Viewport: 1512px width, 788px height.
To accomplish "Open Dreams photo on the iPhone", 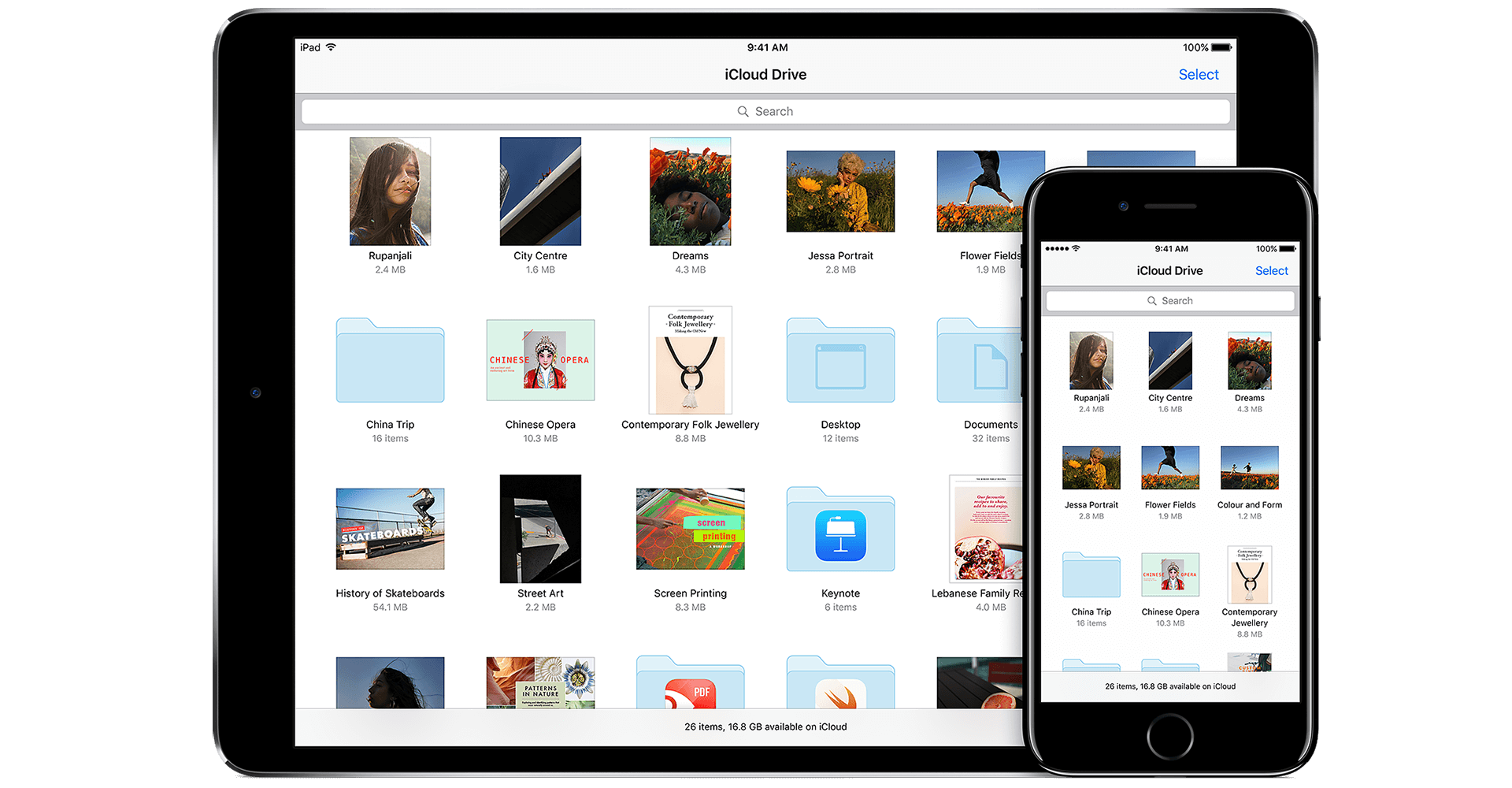I will pos(1249,361).
